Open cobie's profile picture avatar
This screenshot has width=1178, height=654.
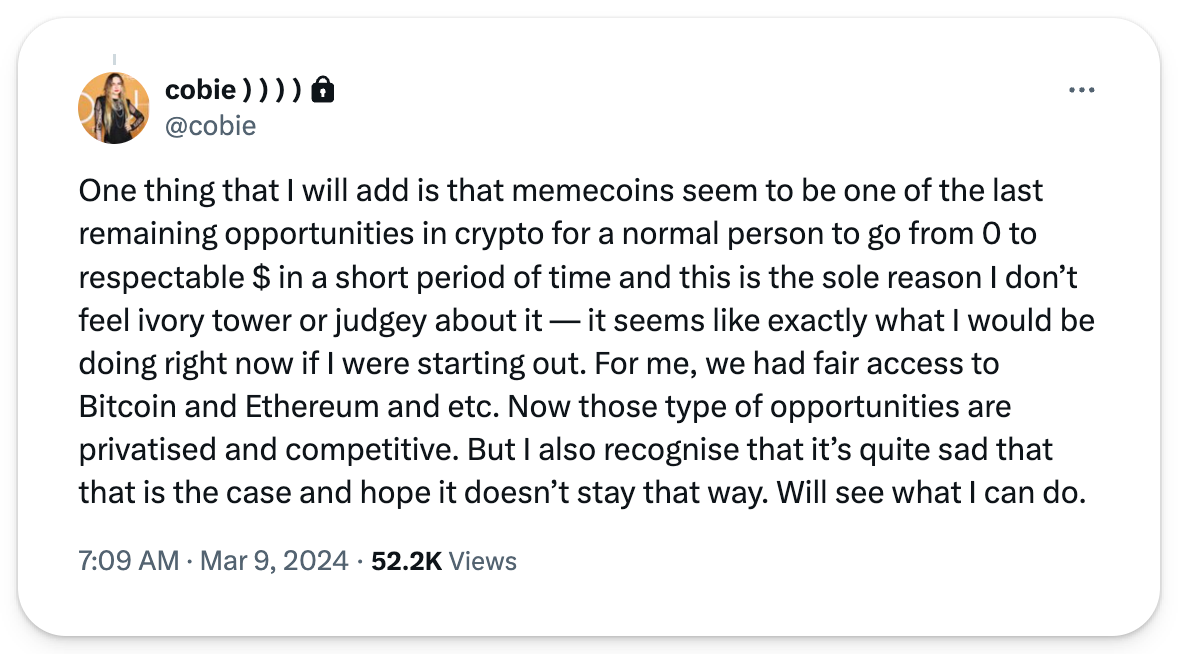pyautogui.click(x=113, y=107)
